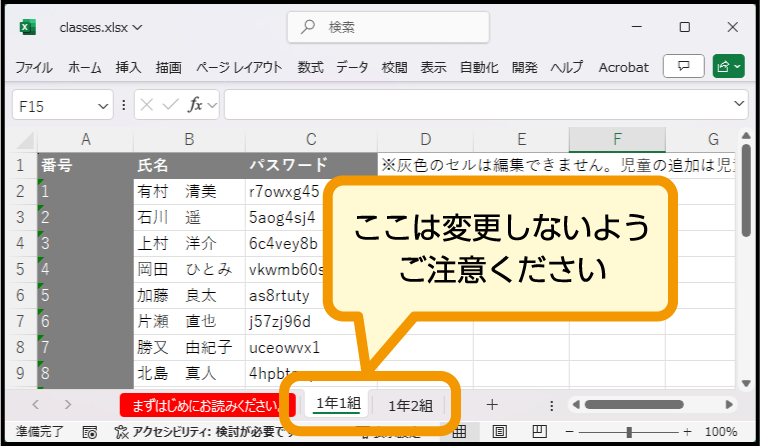Open the 描画 ribbon tab
The width and height of the screenshot is (760, 448).
(169, 67)
